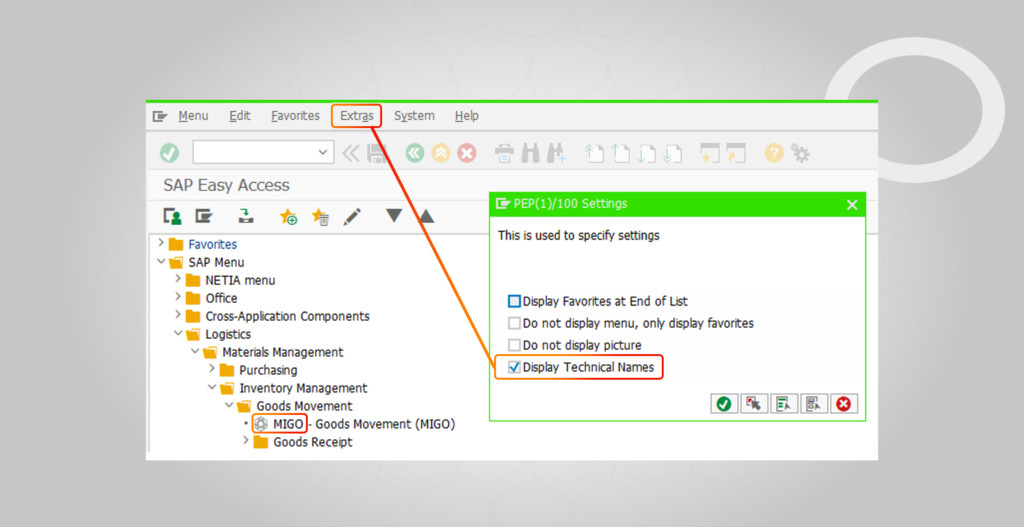1024x527 pixels.
Task: Uncheck Display Technical Names checkbox
Action: (x=514, y=367)
